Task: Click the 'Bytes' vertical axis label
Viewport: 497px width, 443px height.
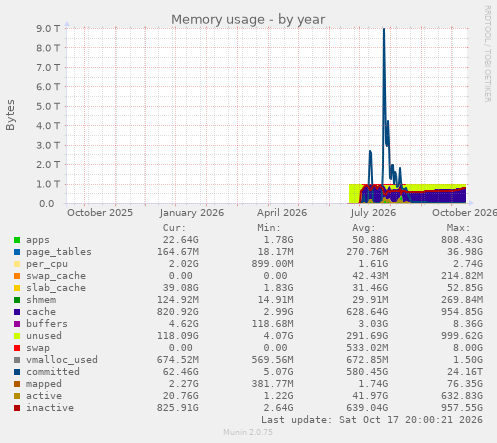Action: (10, 115)
